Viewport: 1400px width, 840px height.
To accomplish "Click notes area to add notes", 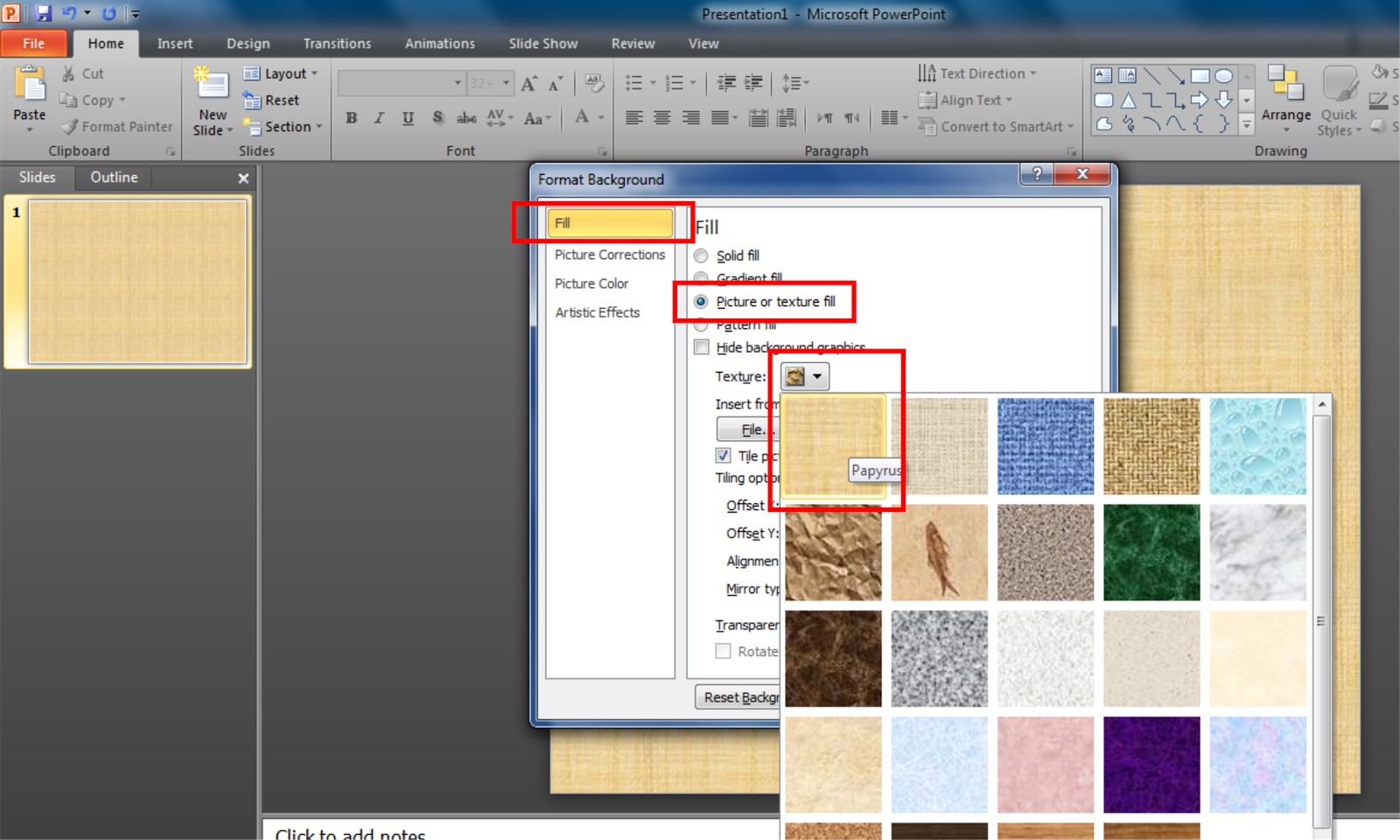I will pos(350,834).
